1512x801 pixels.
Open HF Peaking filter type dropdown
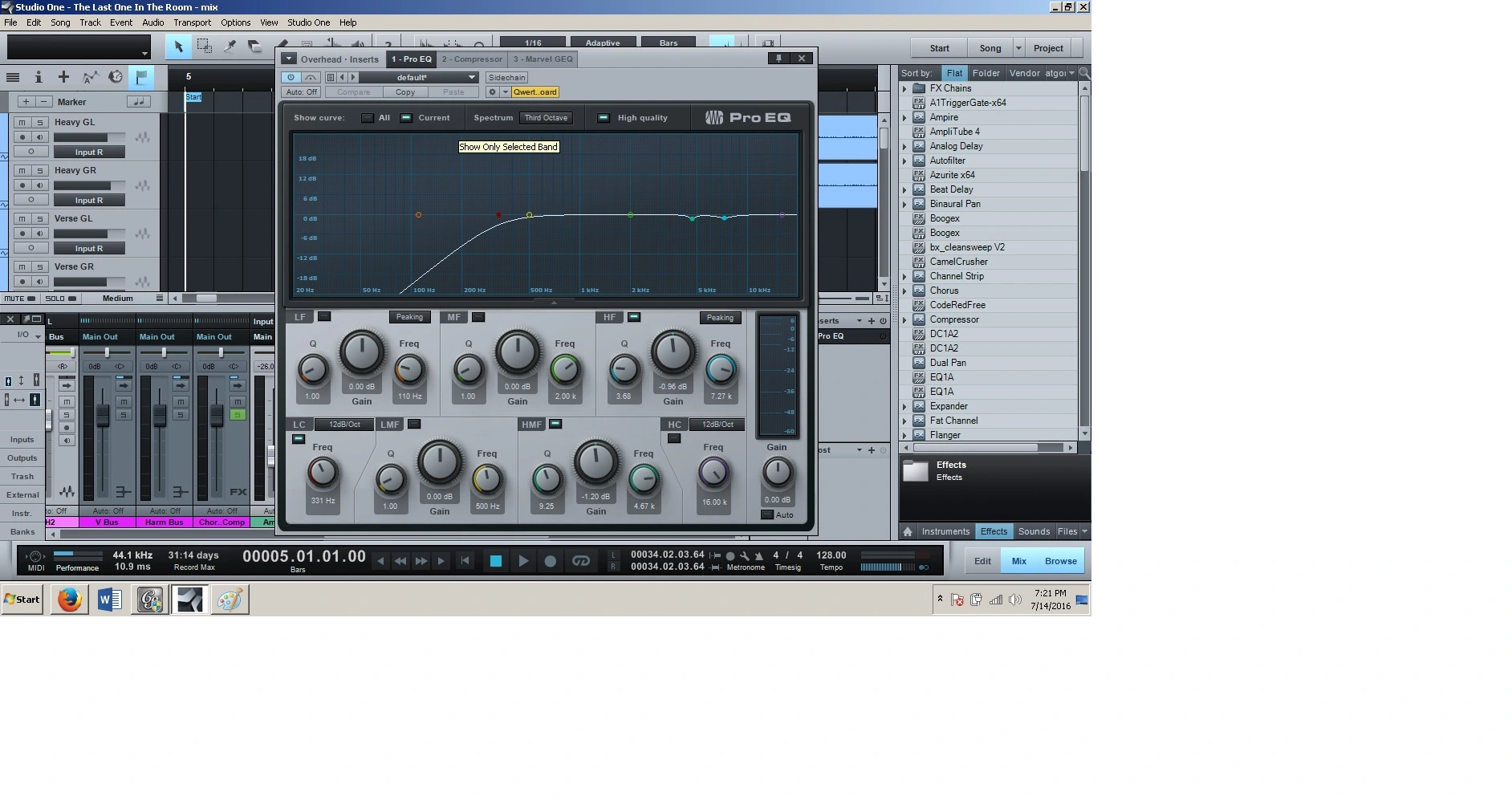[720, 318]
